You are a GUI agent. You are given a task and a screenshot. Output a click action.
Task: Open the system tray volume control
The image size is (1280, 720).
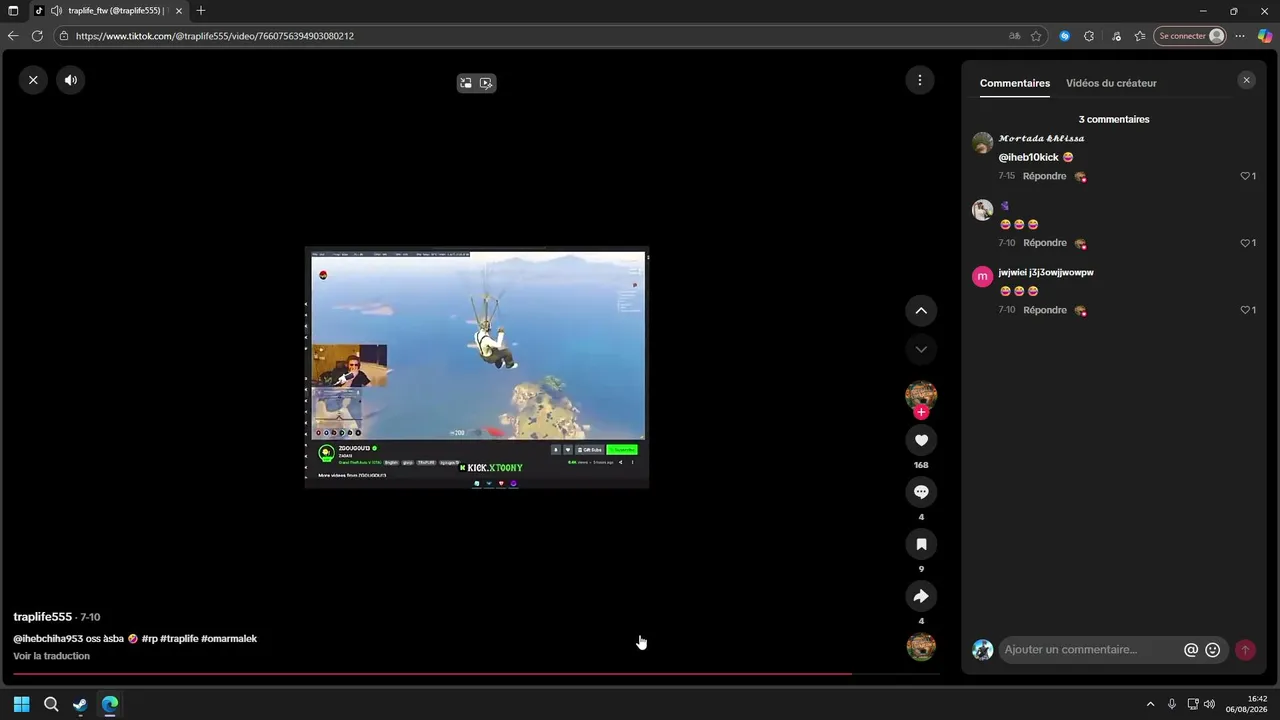point(1210,704)
